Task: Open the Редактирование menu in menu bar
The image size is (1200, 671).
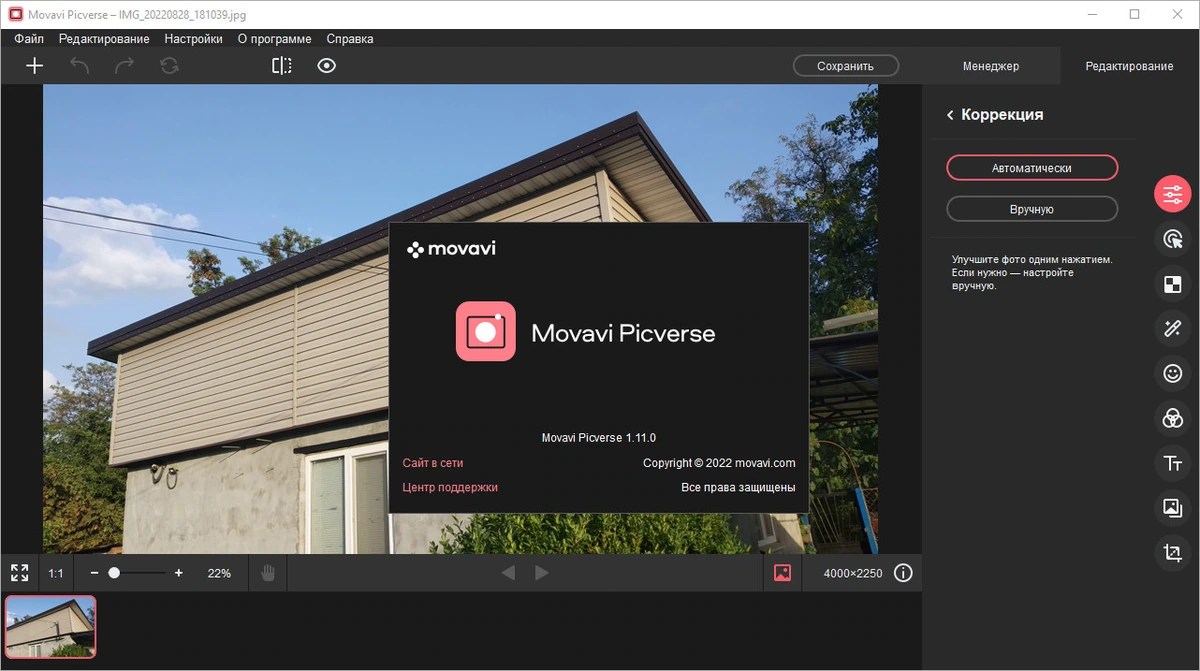Action: point(104,39)
